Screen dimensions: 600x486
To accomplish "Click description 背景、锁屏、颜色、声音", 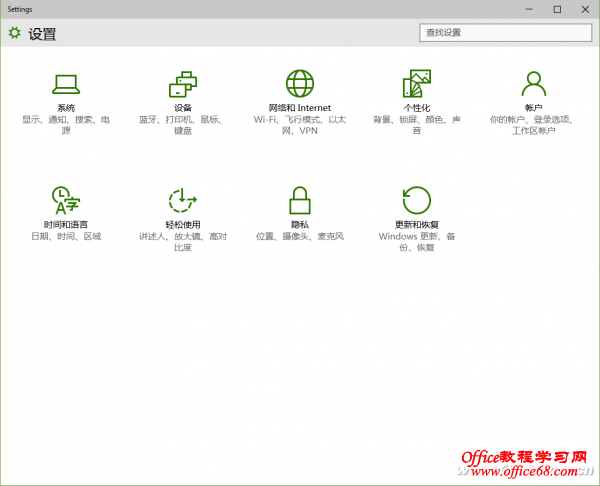I will pyautogui.click(x=417, y=125).
